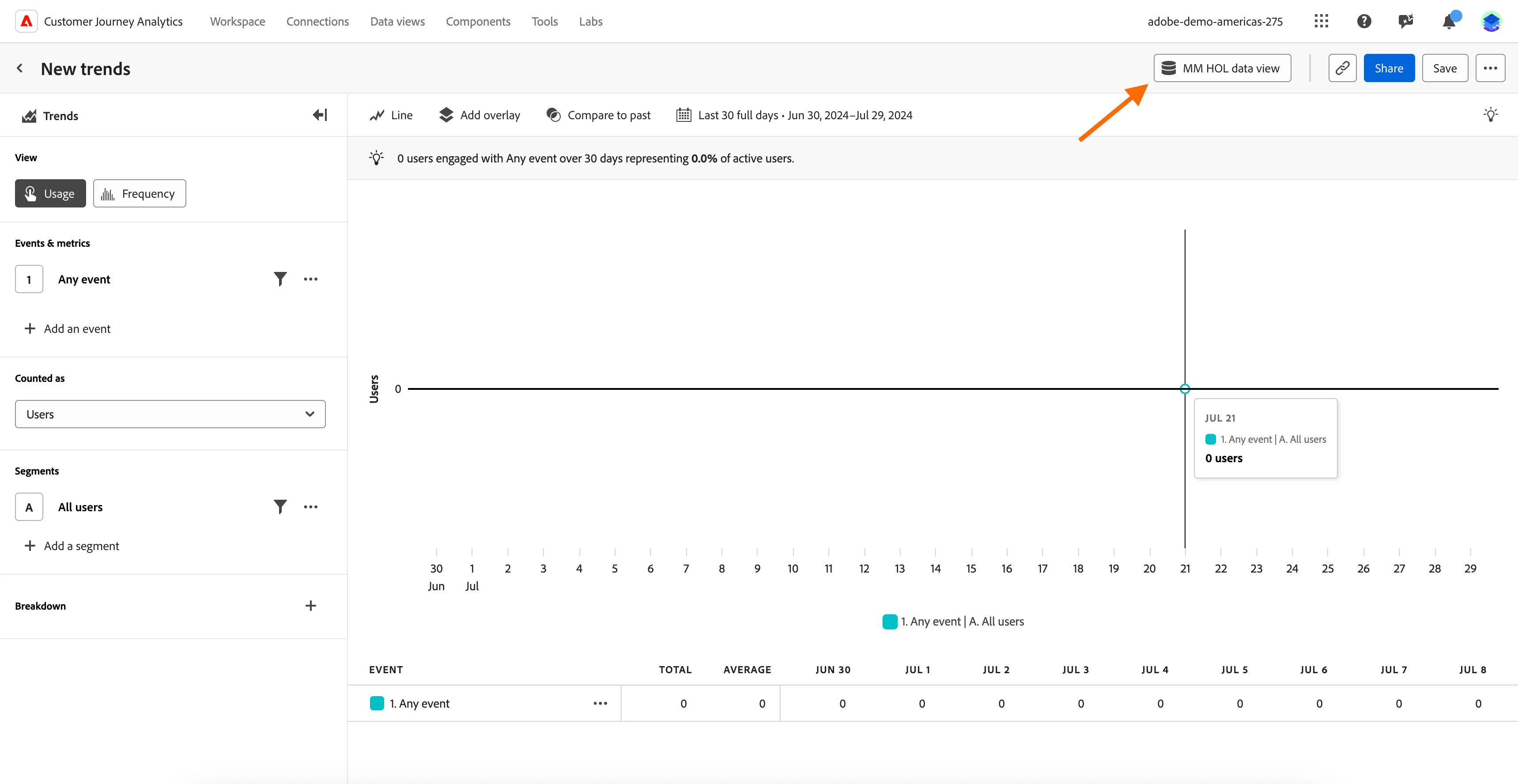
Task: Open the MM HOL data view selector
Action: pyautogui.click(x=1222, y=68)
